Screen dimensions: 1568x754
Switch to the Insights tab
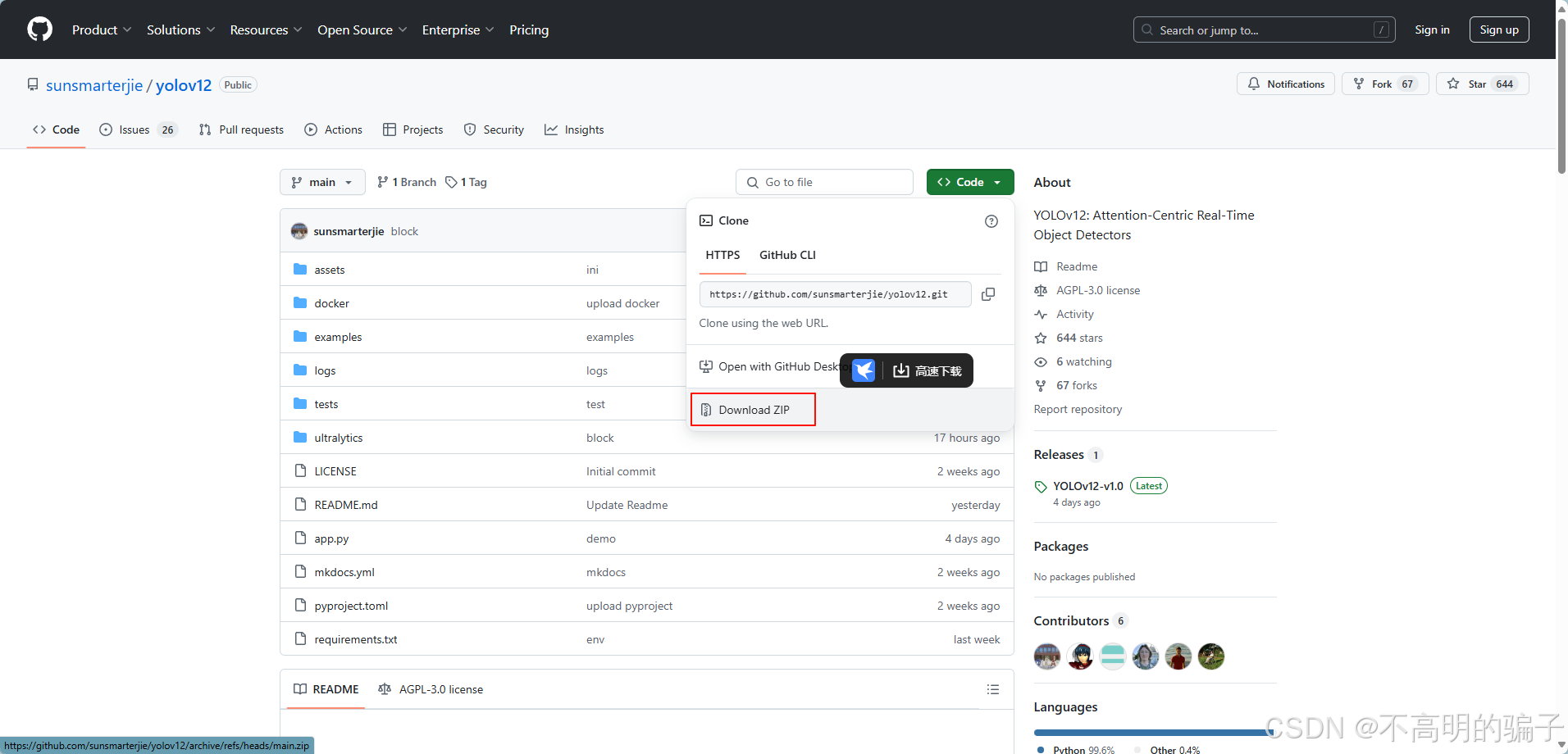pos(574,129)
